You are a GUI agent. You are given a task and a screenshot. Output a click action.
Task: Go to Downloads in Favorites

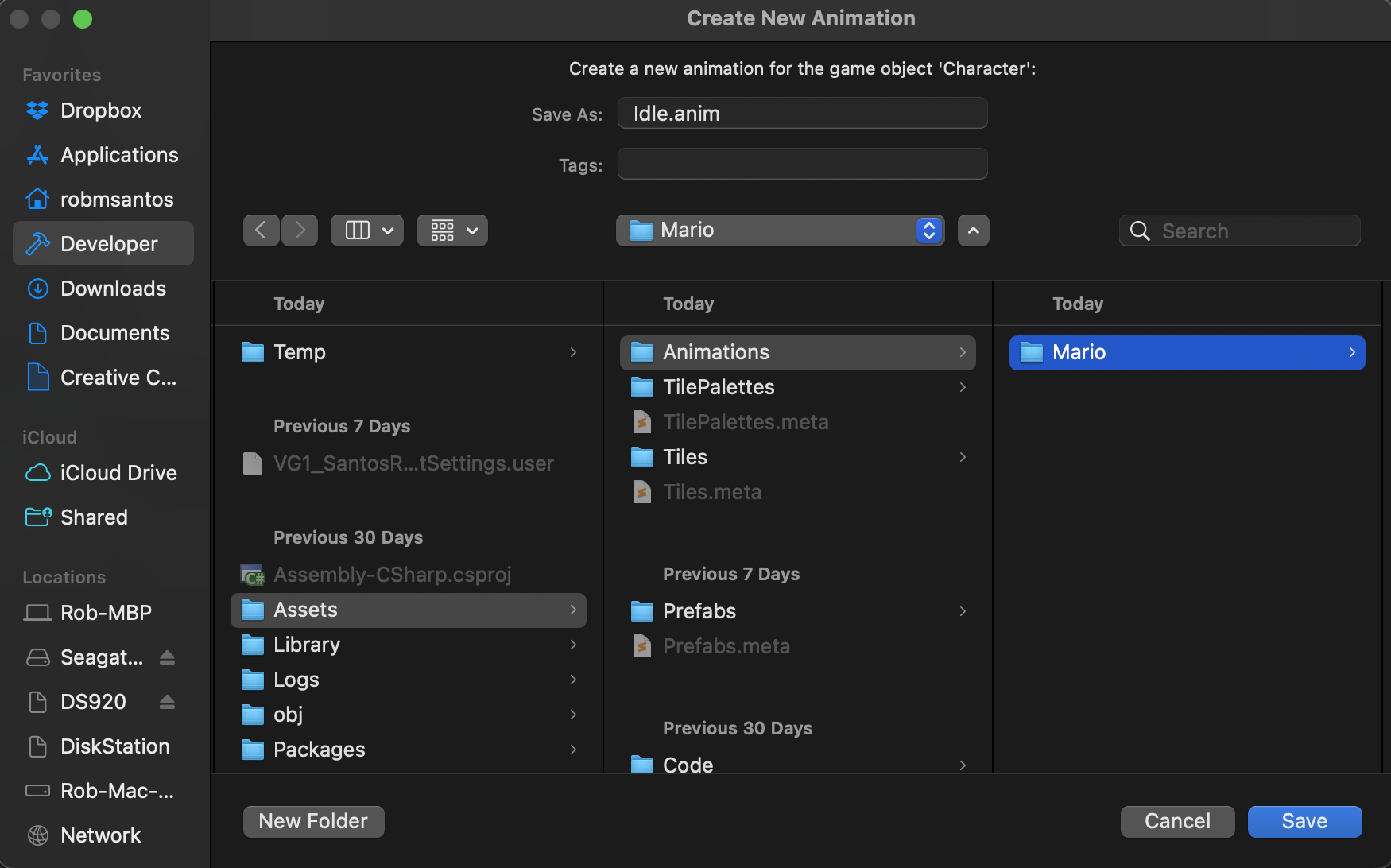coord(113,289)
